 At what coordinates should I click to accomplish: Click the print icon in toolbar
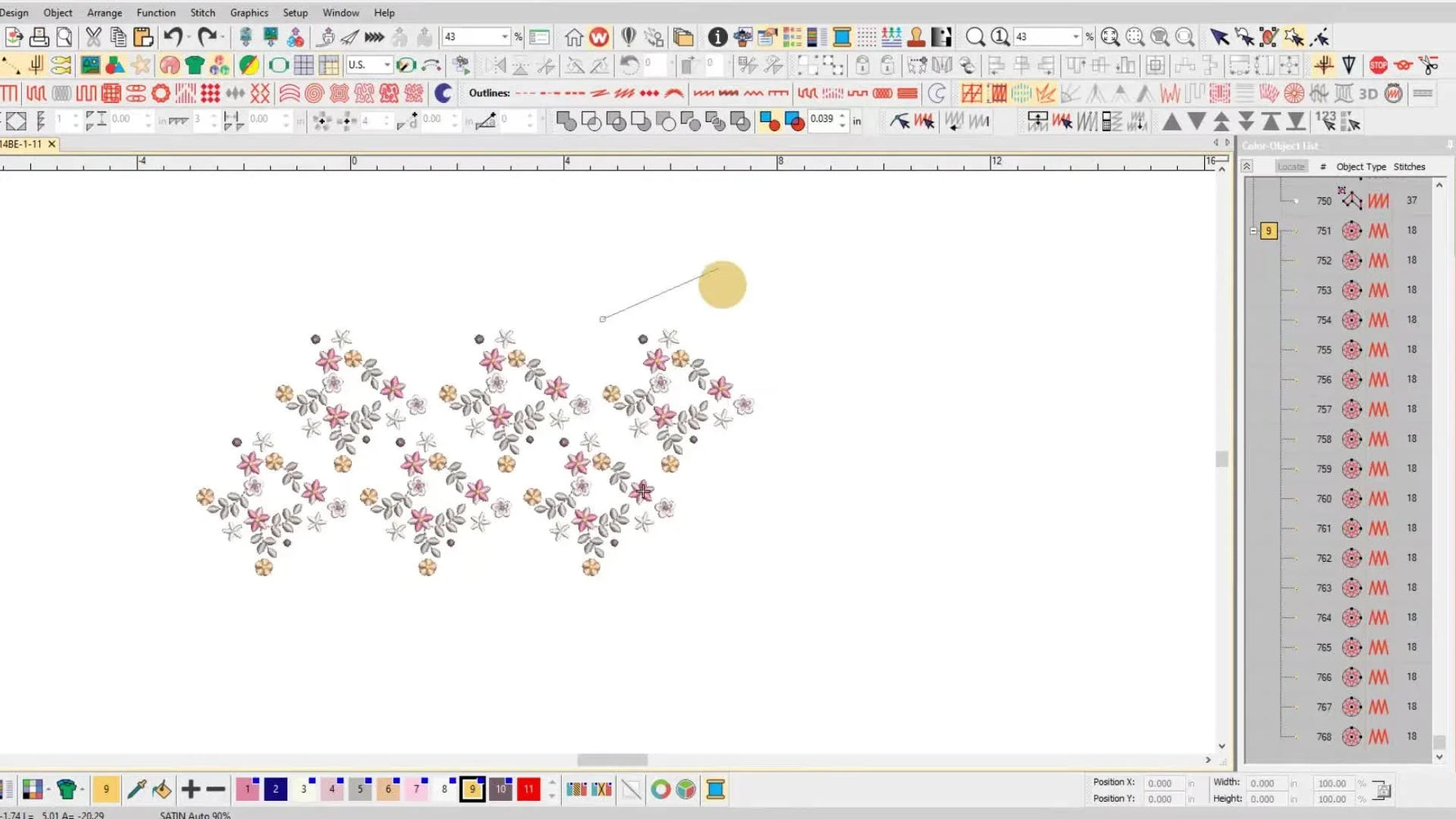[x=38, y=37]
